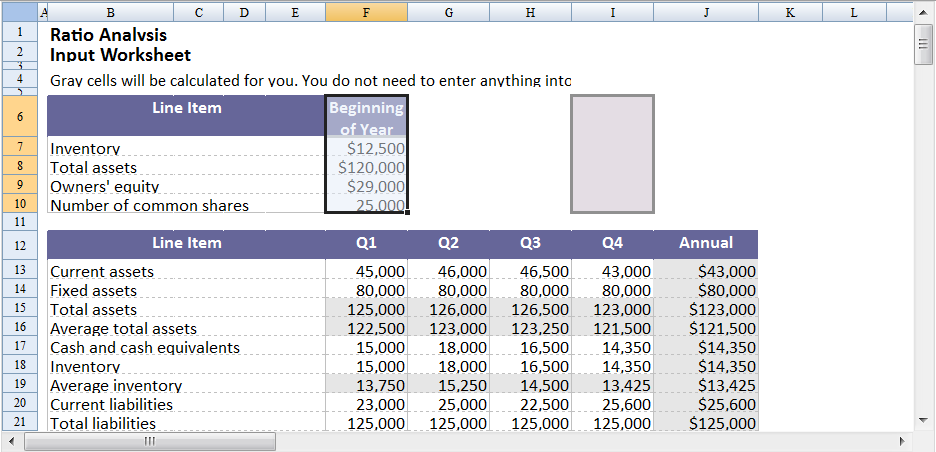Click the Q4 Current liabilities value 25,600
The height and width of the screenshot is (452, 936).
click(x=612, y=404)
